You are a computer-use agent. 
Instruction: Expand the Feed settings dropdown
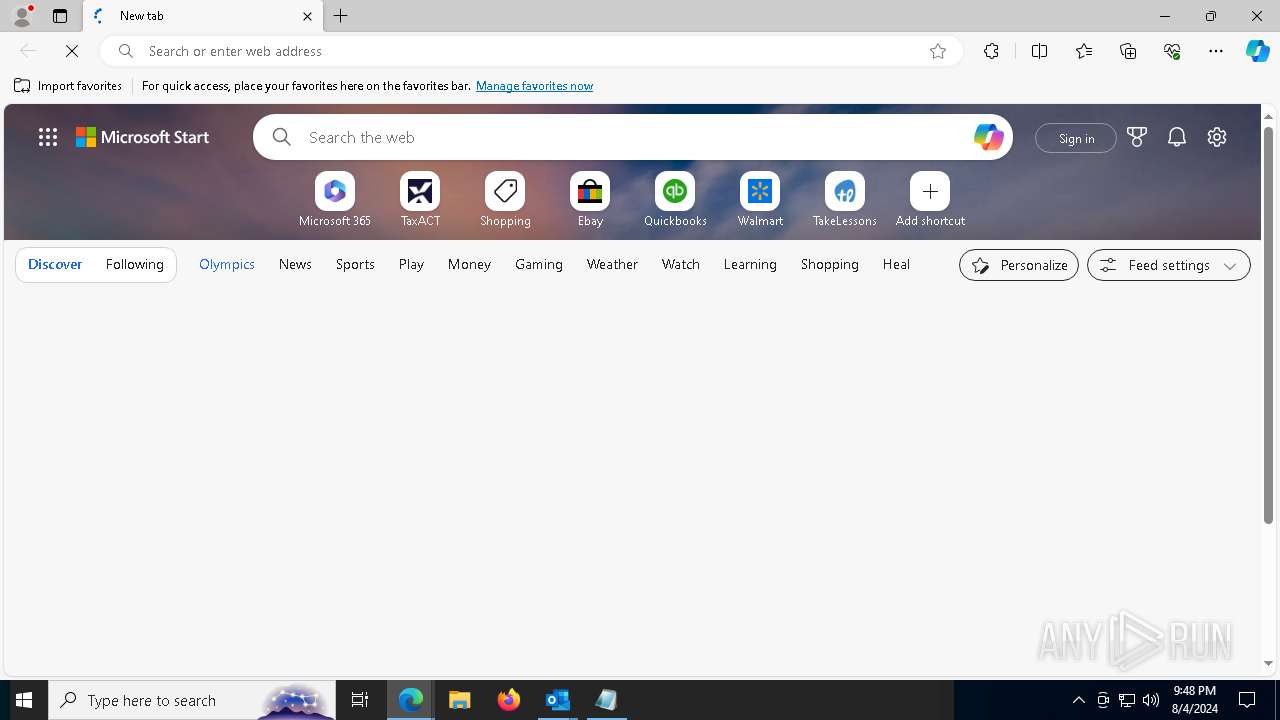[1169, 265]
